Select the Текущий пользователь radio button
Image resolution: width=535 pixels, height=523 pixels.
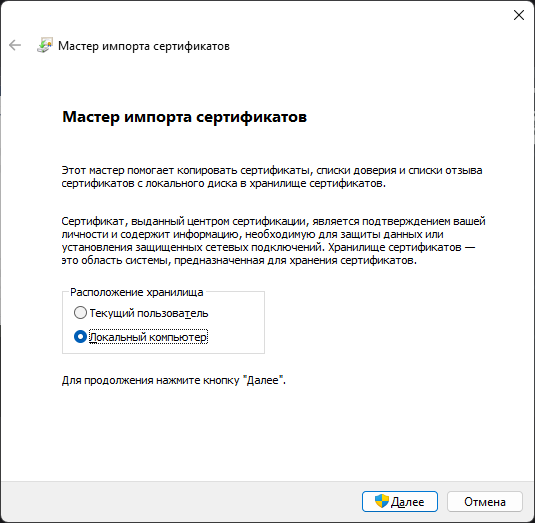80,313
